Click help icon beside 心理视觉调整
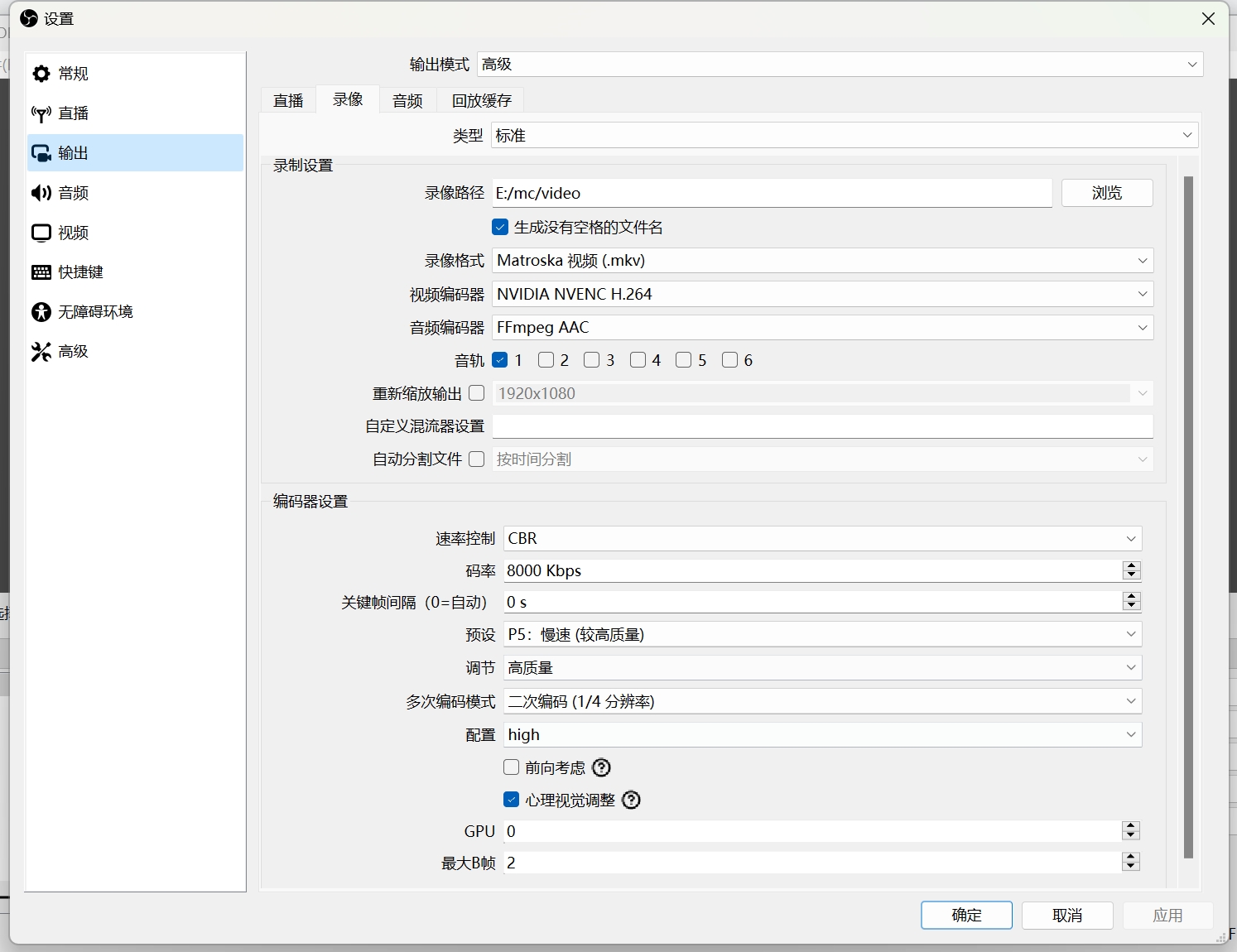The image size is (1237, 952). (631, 801)
